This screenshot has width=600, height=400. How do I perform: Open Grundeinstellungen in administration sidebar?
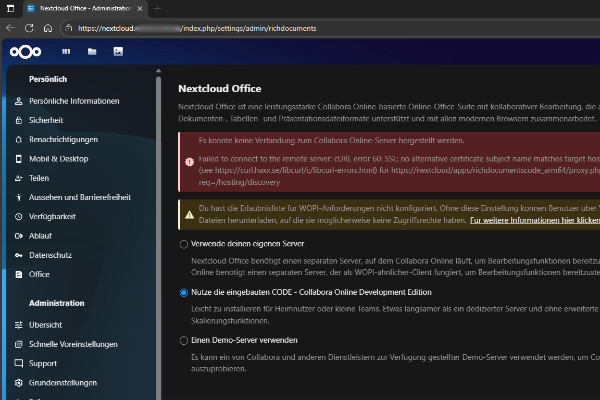click(x=63, y=382)
